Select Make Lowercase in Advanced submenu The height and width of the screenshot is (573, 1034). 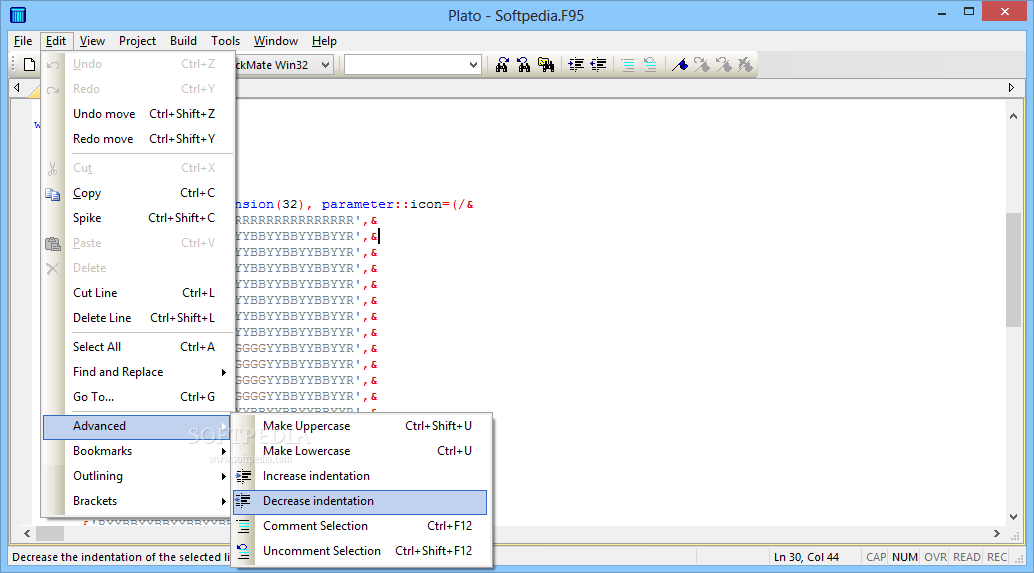pyautogui.click(x=360, y=451)
